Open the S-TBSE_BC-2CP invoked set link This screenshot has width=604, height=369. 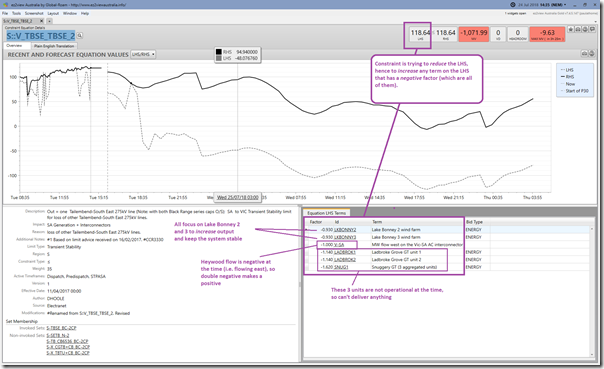[61, 328]
